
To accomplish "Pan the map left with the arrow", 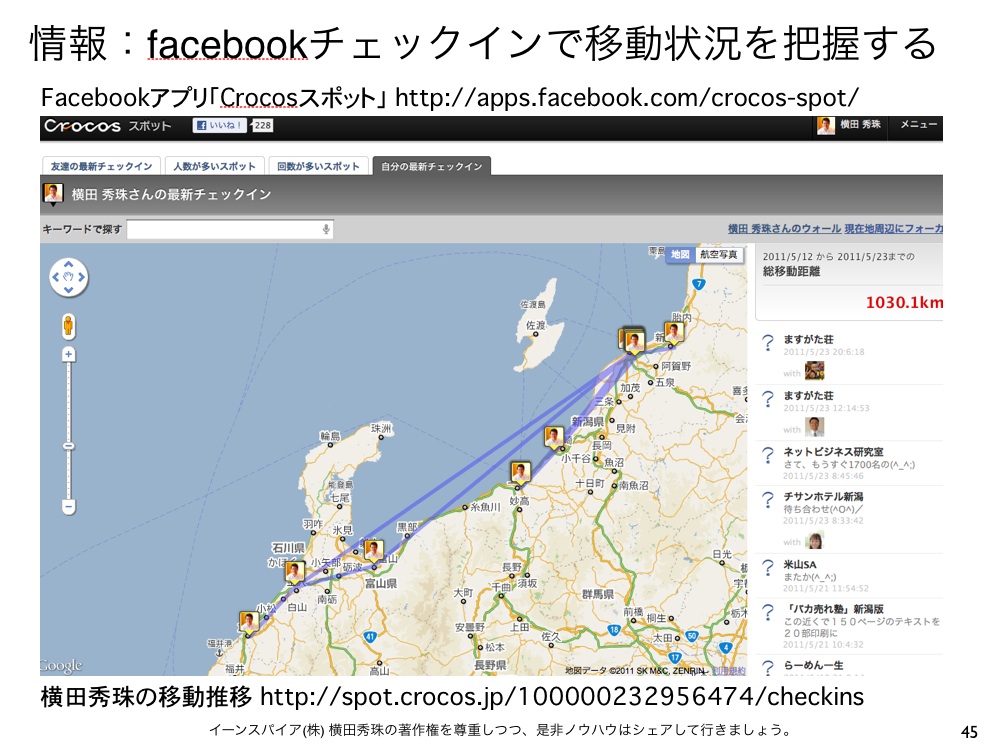I will tap(56, 277).
